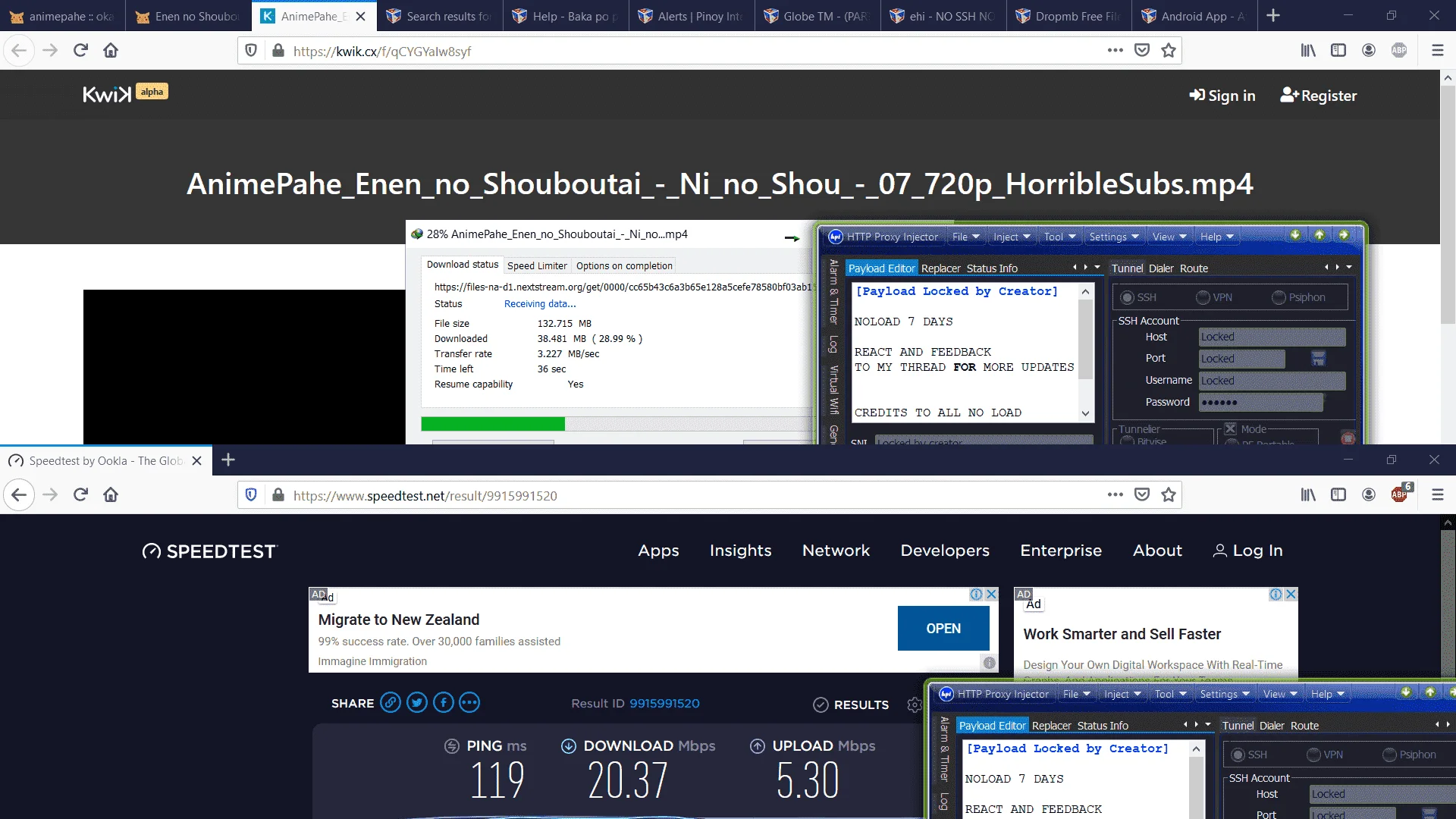This screenshot has height=819, width=1456.
Task: Open Tool dropdown in lower HTTP Proxy Injector
Action: [1170, 694]
